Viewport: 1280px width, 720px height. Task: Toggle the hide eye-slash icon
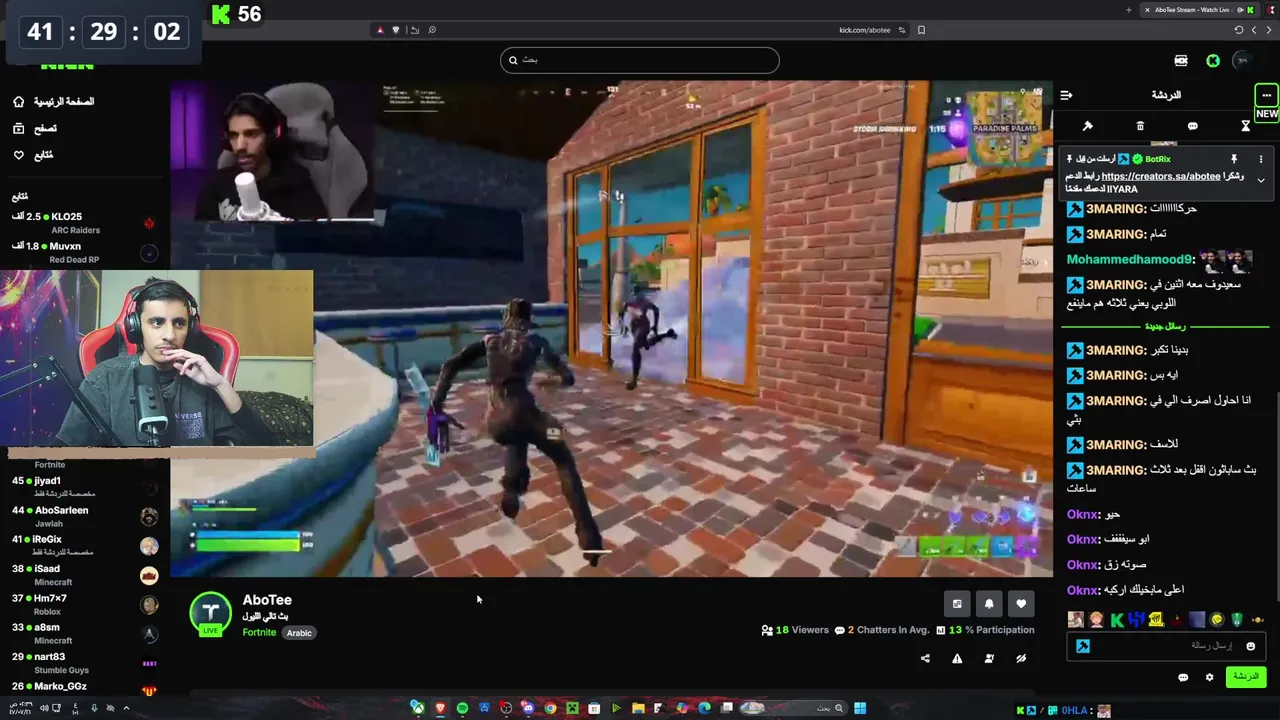(1021, 658)
